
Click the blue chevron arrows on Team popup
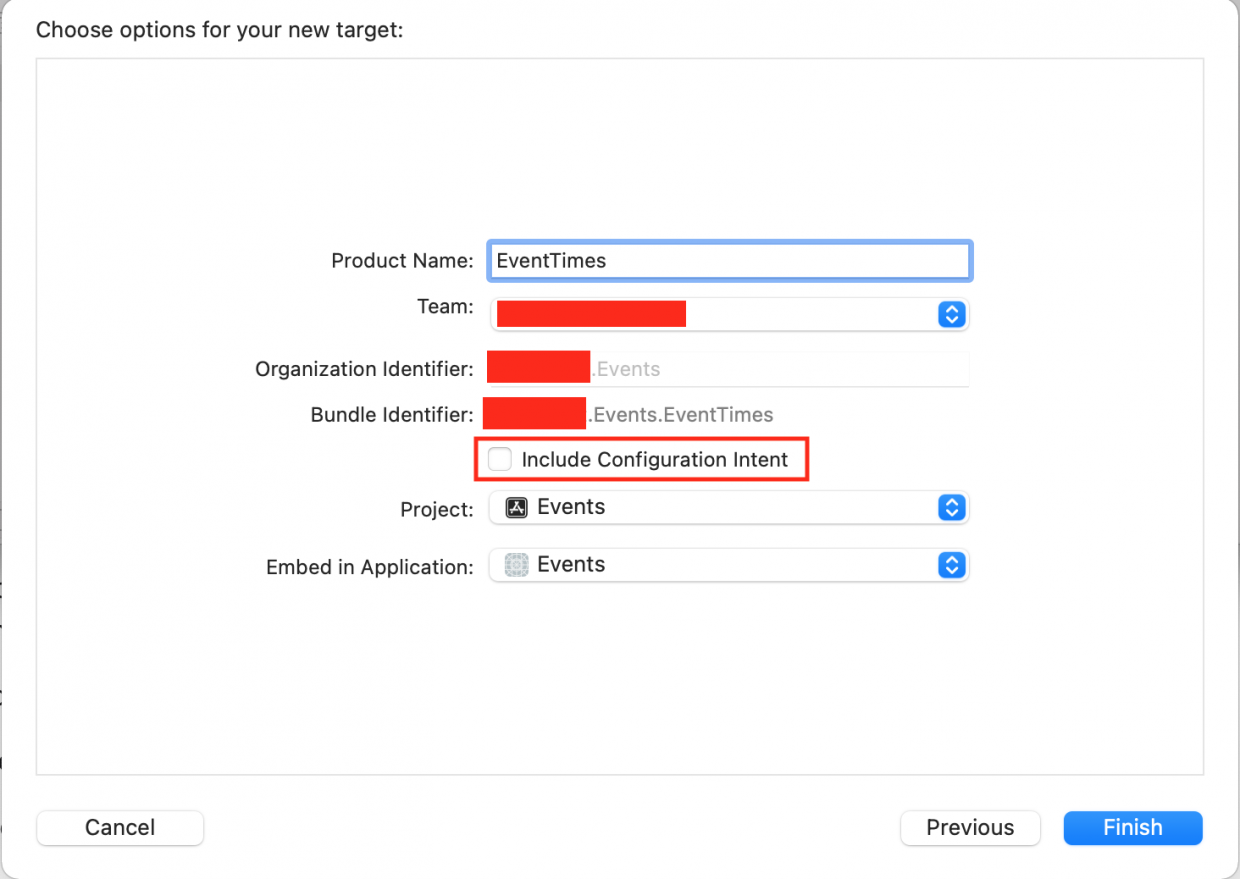pyautogui.click(x=951, y=314)
